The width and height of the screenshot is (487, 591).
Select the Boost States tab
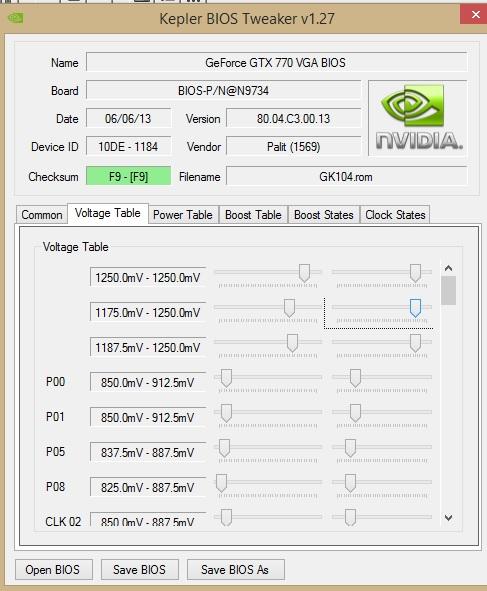[324, 215]
